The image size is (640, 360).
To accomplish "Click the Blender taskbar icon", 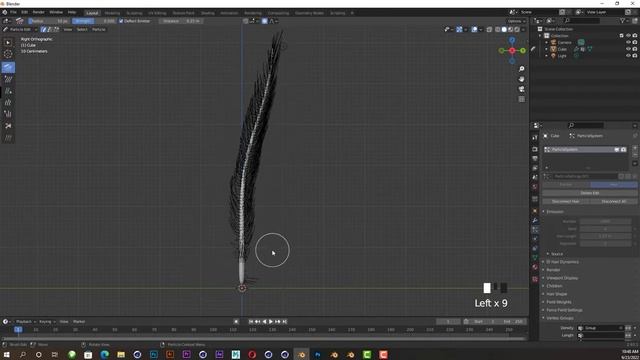I will click(x=301, y=355).
